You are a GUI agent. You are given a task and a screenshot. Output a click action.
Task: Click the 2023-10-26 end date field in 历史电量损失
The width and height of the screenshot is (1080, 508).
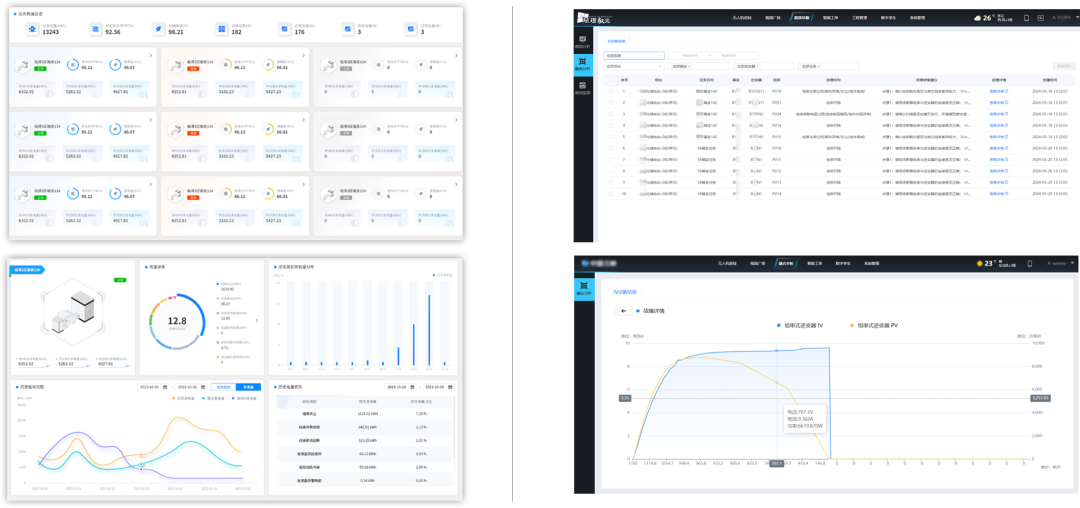pos(434,386)
